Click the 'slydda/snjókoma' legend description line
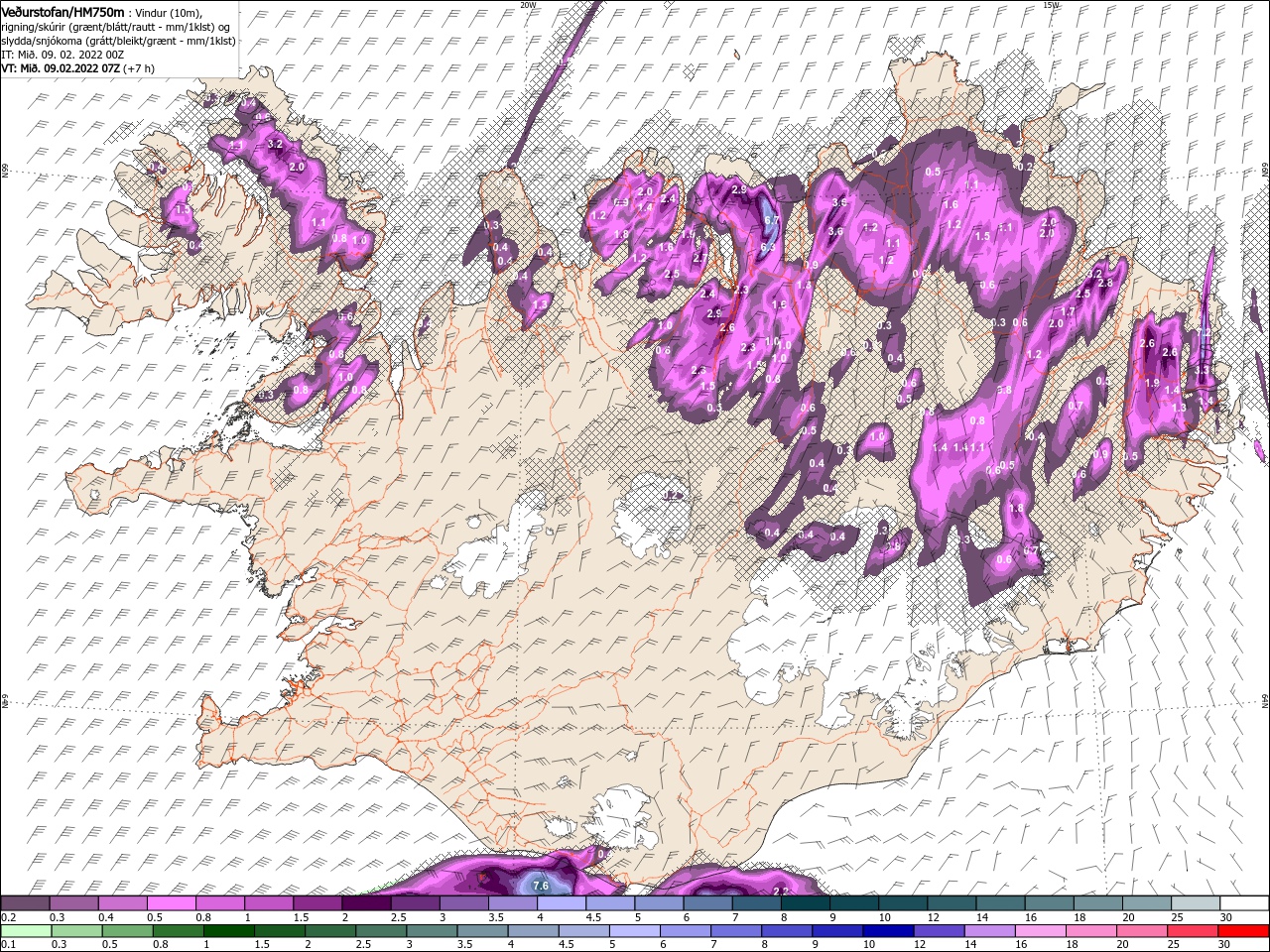Image resolution: width=1270 pixels, height=952 pixels. tap(119, 41)
